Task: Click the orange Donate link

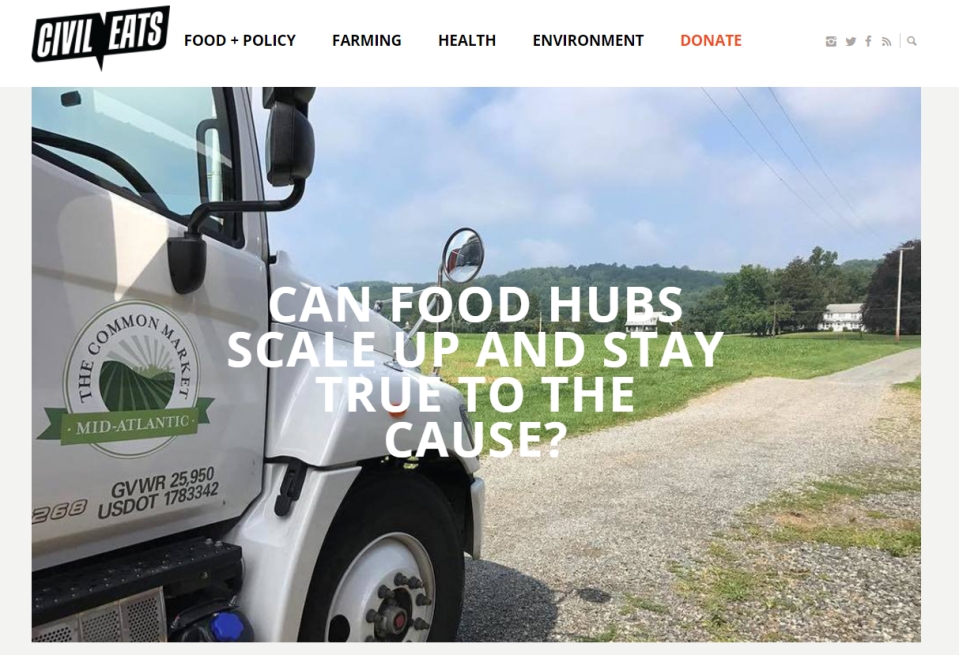Action: [x=711, y=40]
